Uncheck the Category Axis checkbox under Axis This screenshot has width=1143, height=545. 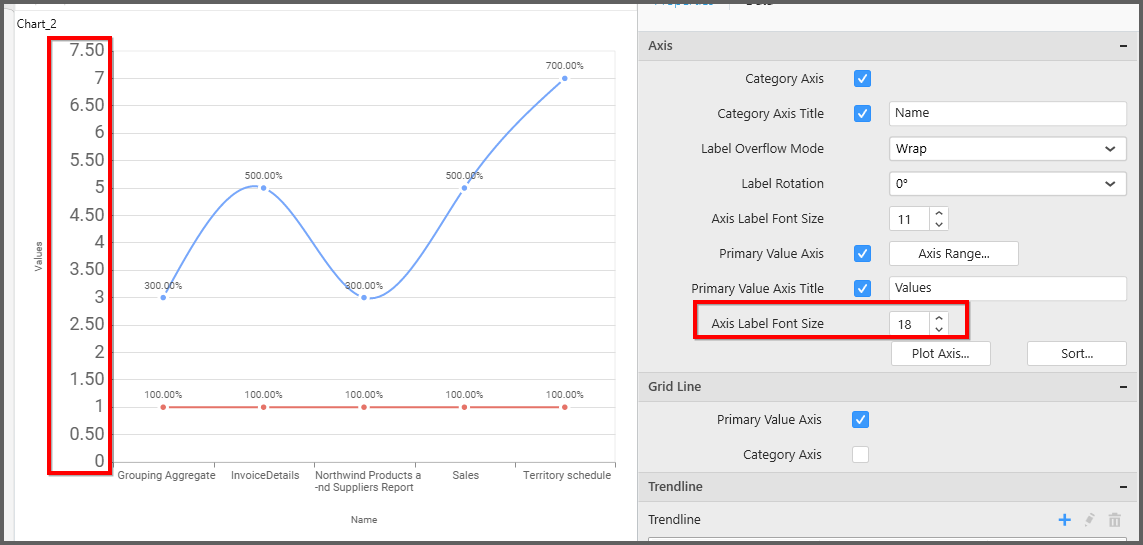(x=862, y=79)
